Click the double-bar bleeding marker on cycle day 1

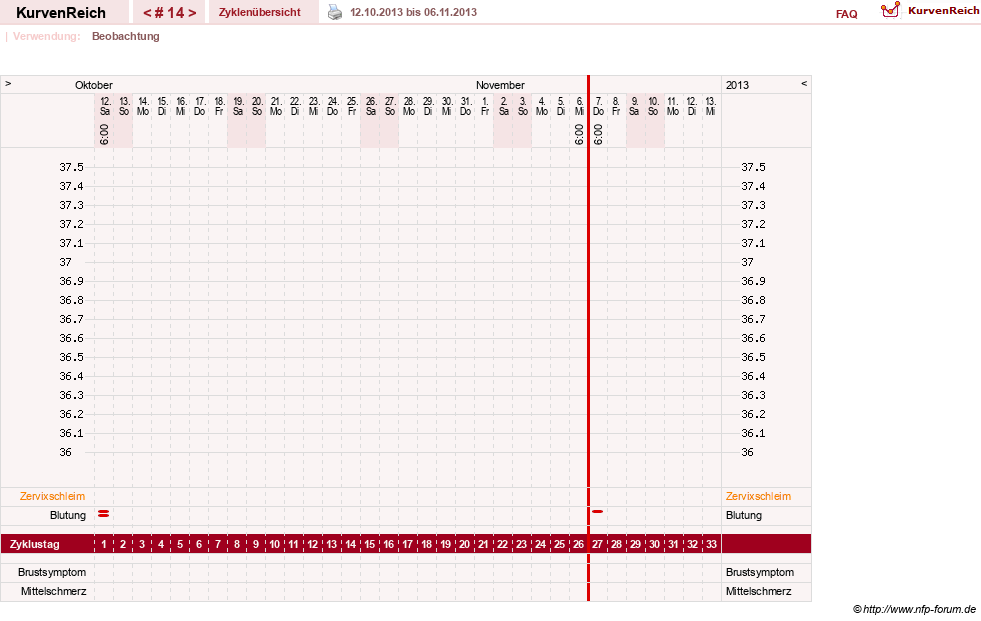pos(104,513)
